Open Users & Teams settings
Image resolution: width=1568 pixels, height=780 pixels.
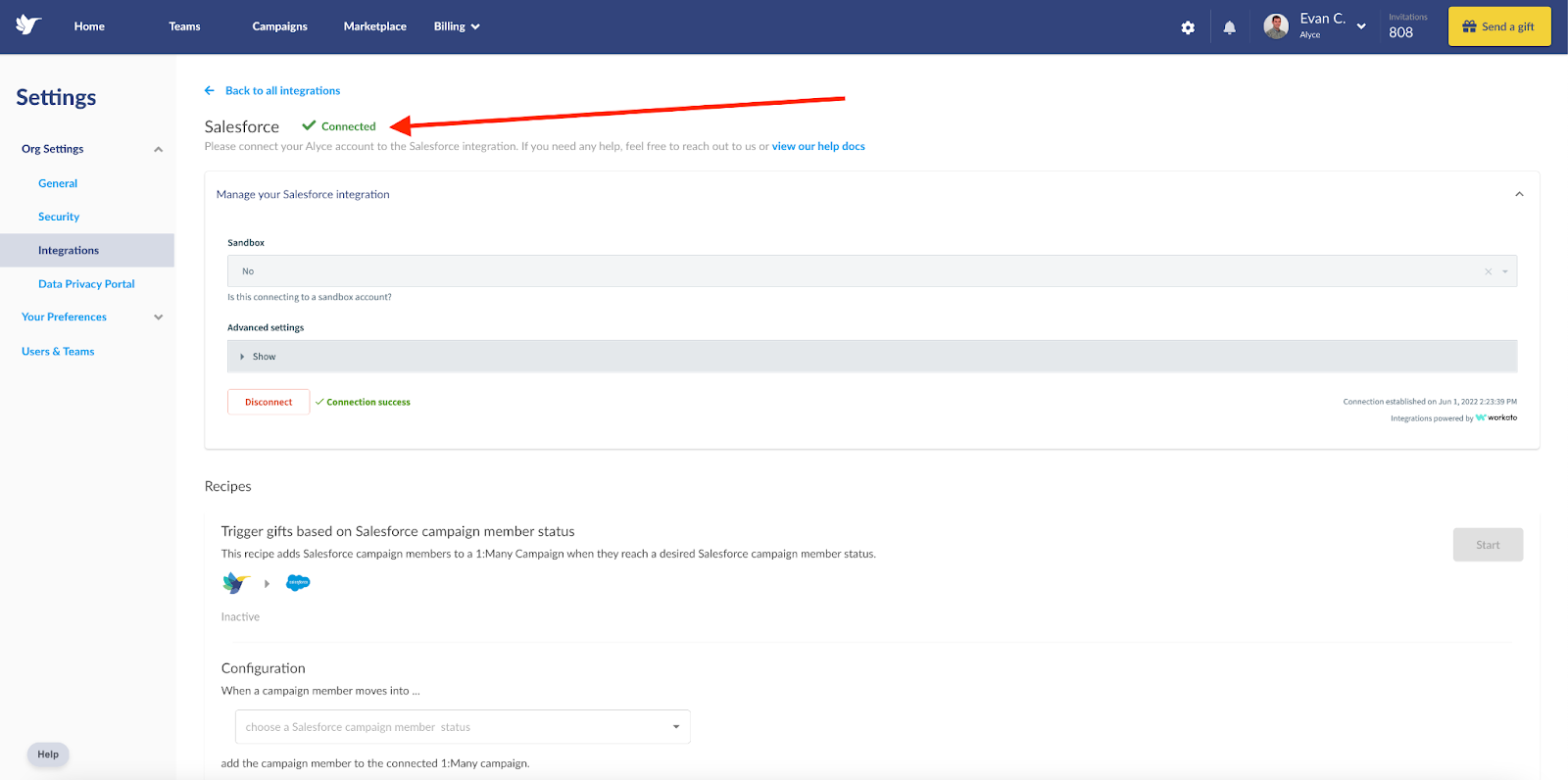pos(58,351)
